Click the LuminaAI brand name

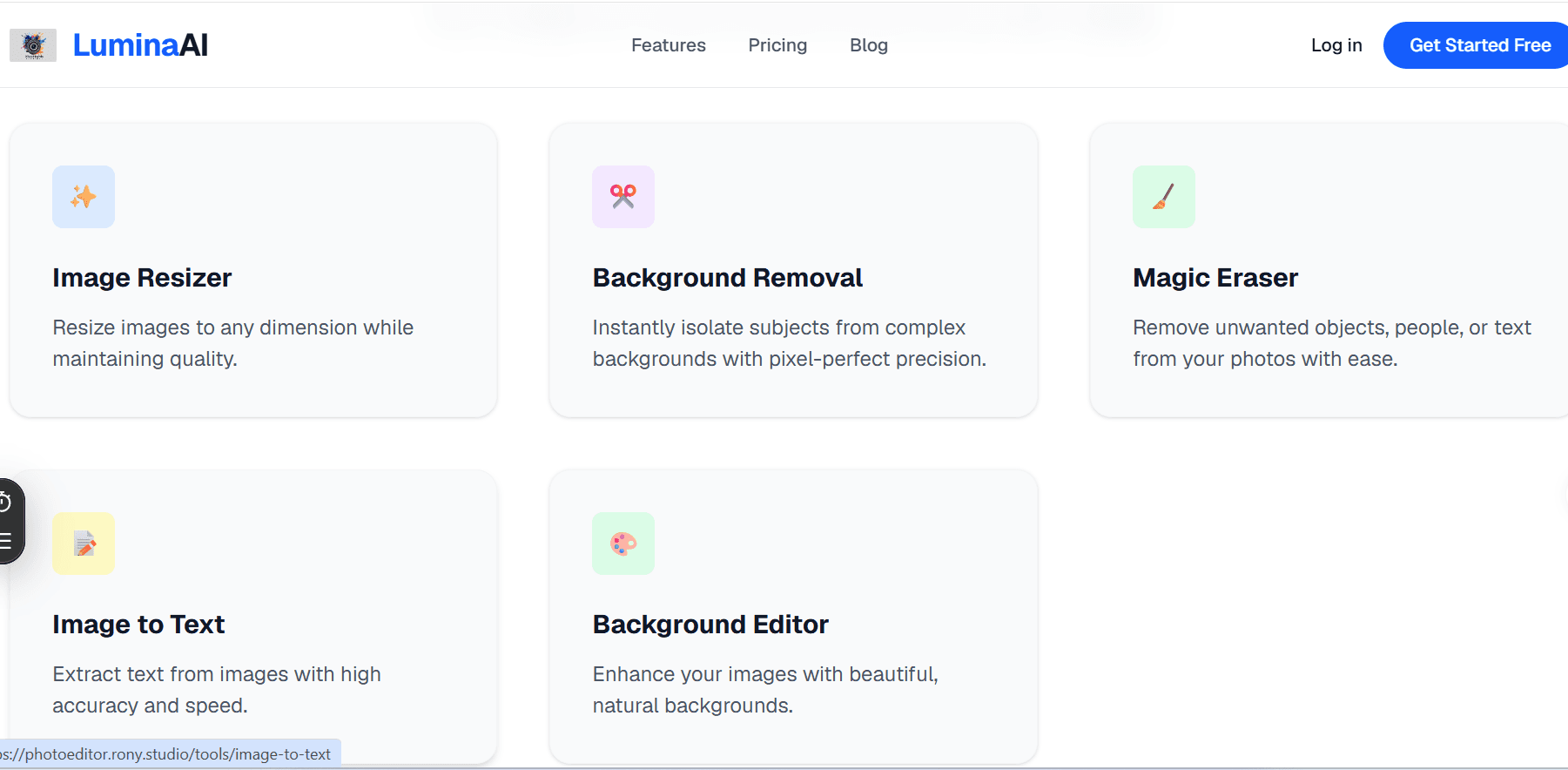(140, 45)
